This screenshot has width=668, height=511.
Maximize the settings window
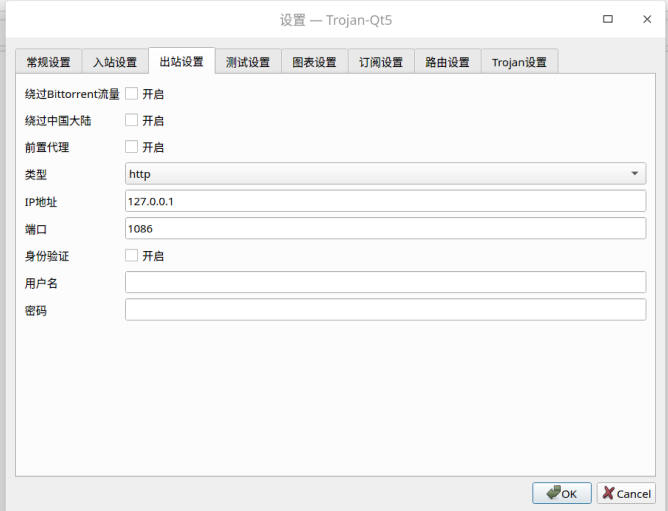point(608,19)
